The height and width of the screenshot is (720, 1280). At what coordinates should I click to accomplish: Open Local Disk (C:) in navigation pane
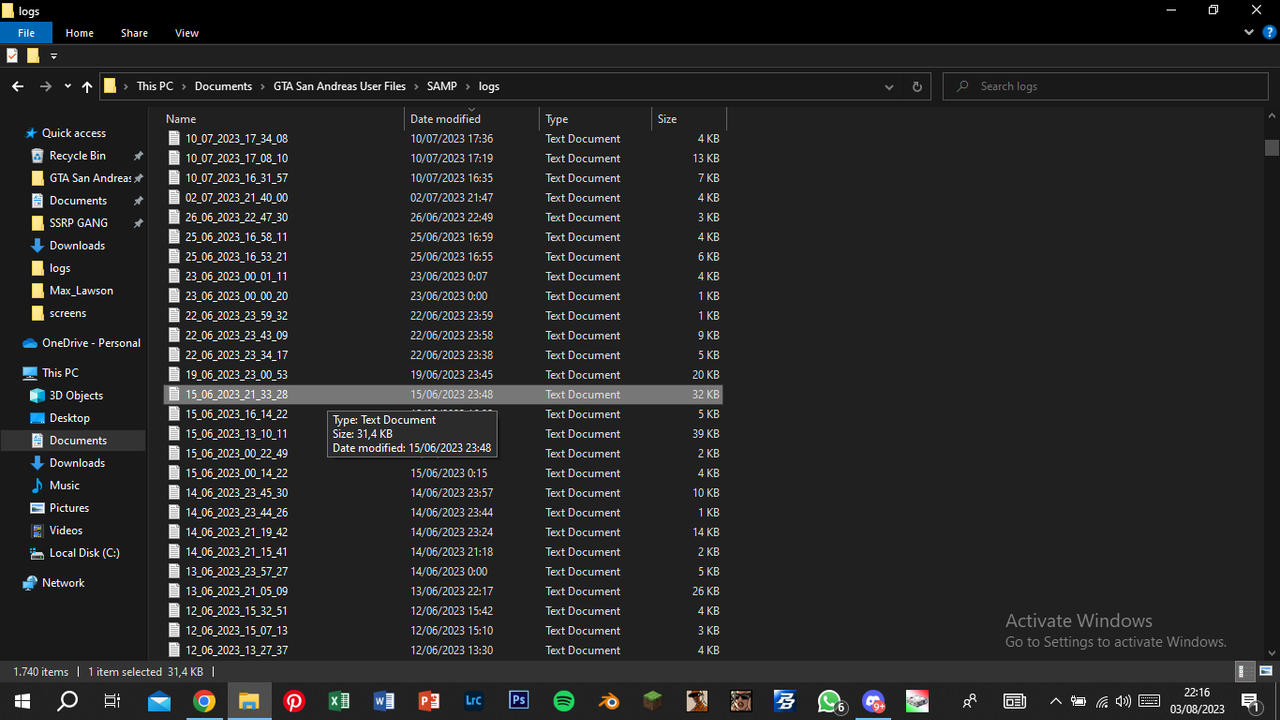84,553
